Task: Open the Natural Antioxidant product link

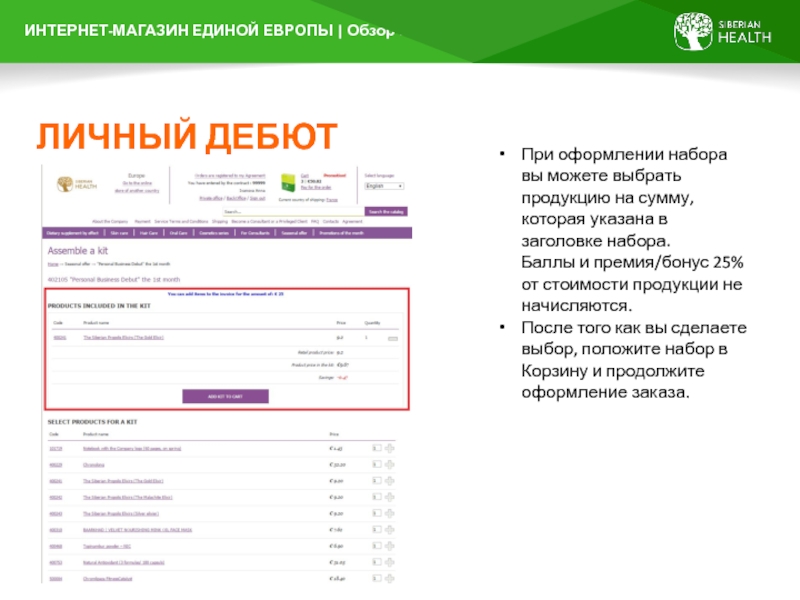Action: point(123,563)
